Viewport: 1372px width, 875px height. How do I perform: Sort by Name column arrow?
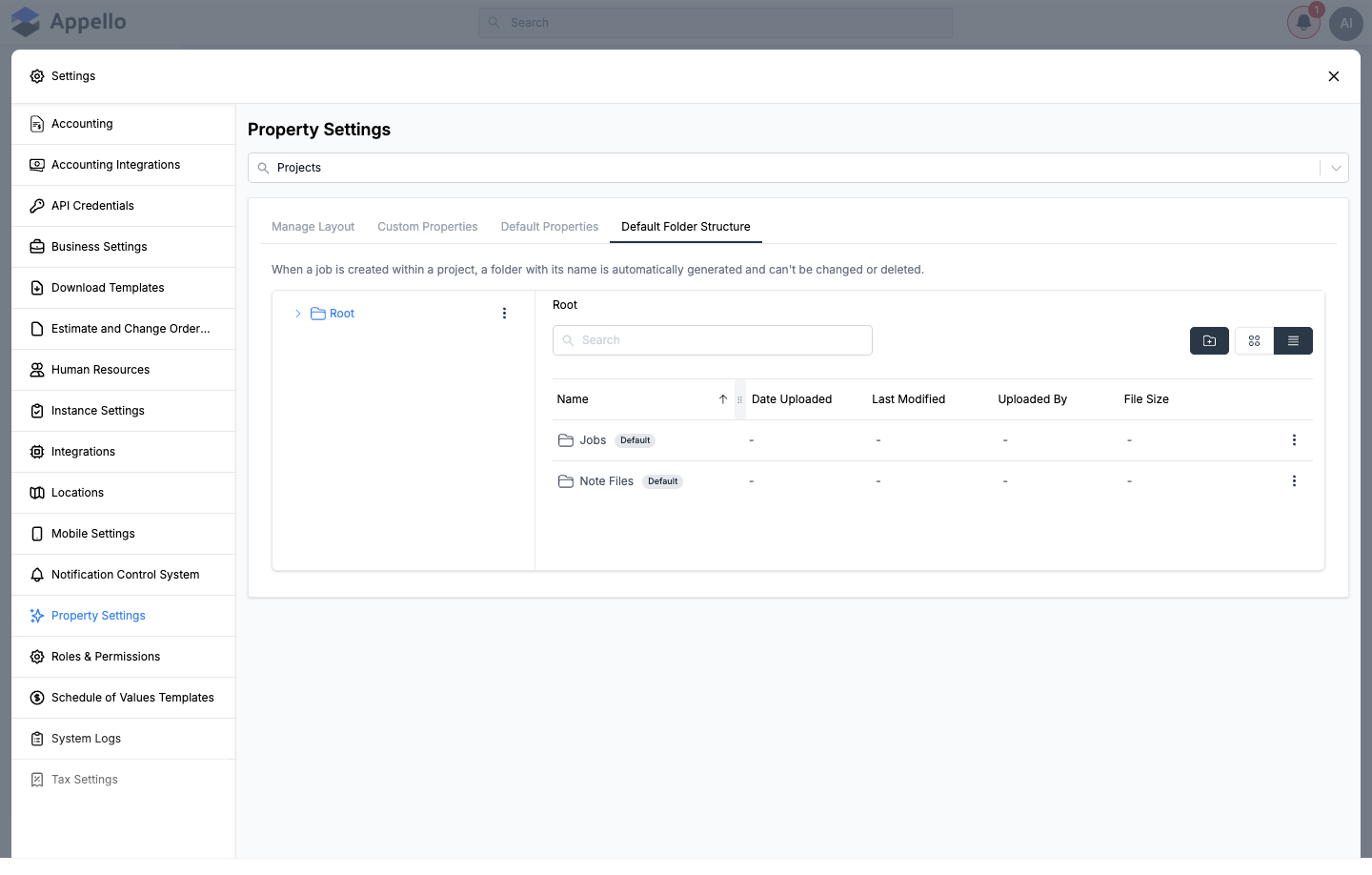click(723, 399)
